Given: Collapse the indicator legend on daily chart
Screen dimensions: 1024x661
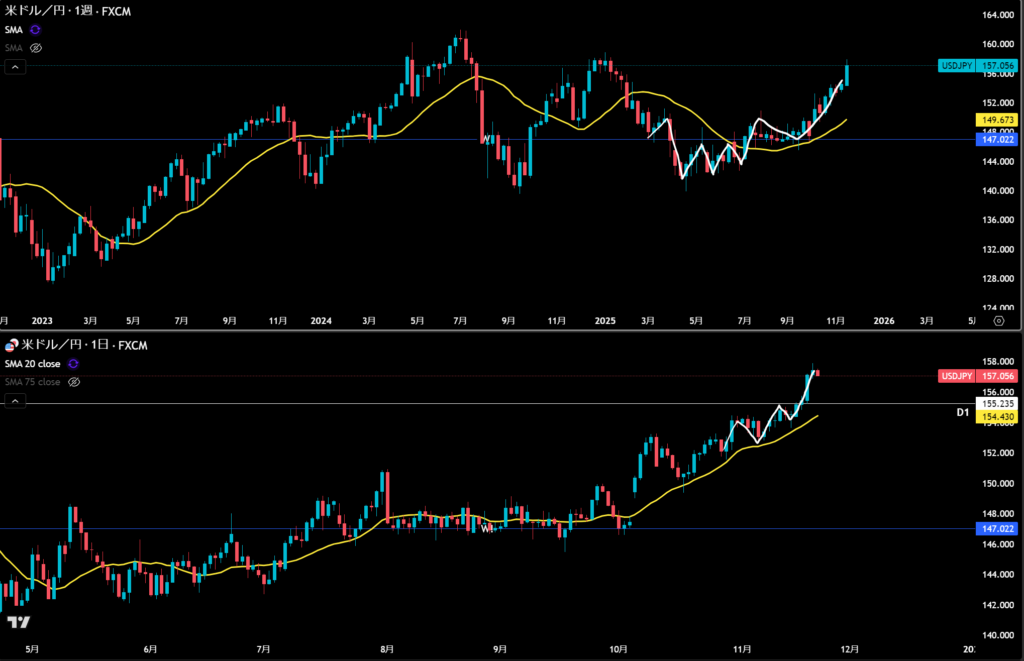Looking at the screenshot, I should tap(15, 400).
